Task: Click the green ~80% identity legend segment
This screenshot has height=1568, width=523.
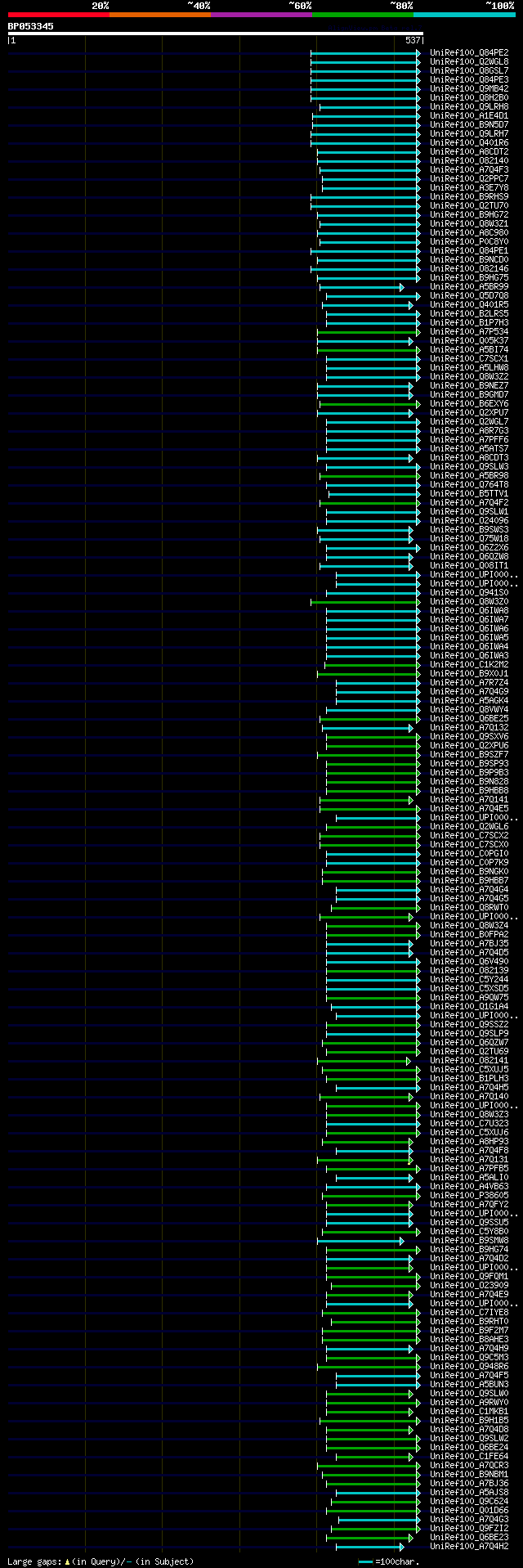Action: 363,15
